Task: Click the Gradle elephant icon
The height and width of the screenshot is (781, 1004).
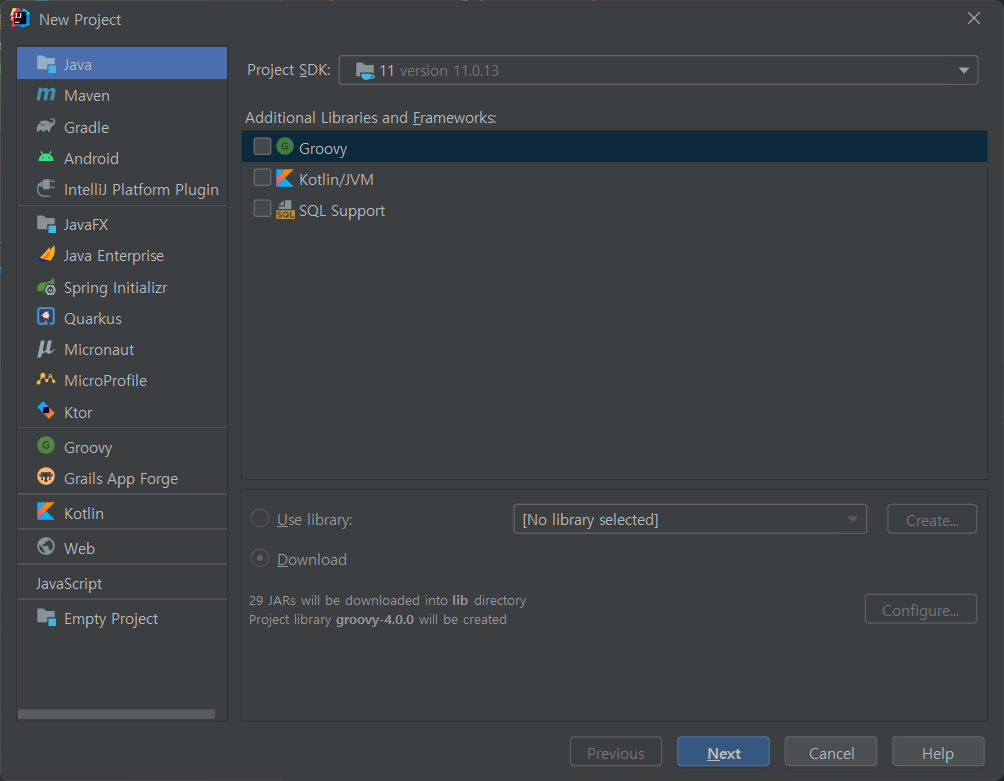Action: click(46, 126)
